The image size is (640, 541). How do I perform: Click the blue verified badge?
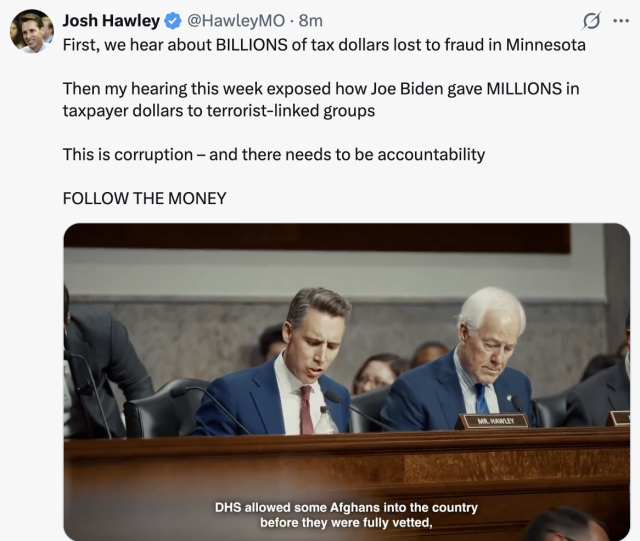click(173, 21)
